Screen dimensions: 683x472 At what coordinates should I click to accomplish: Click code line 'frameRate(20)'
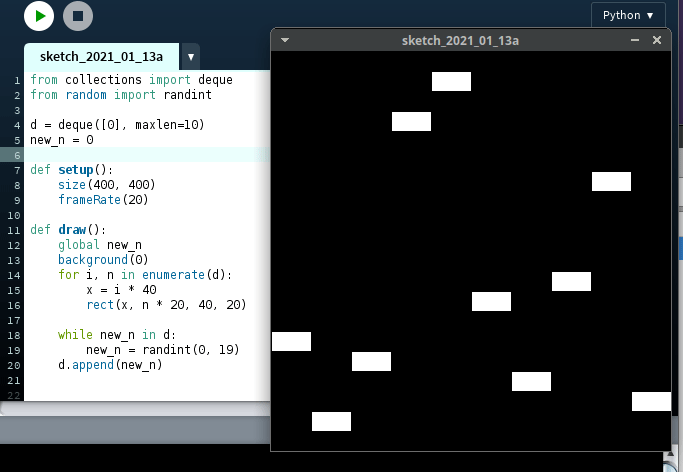tap(103, 199)
